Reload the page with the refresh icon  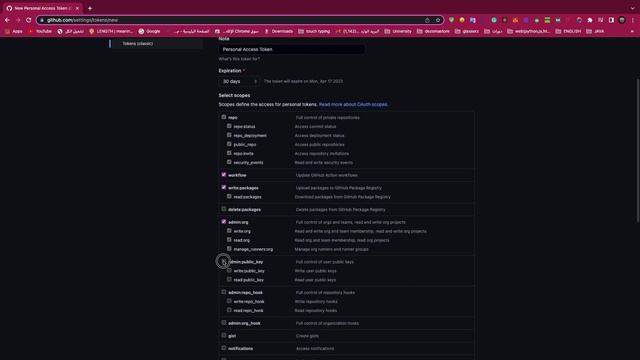click(29, 20)
